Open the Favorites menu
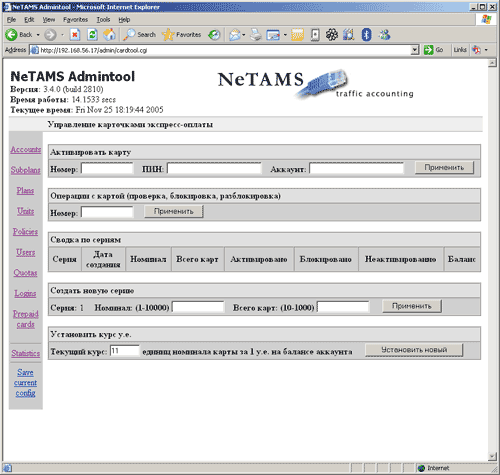This screenshot has width=500, height=475. 75,20
